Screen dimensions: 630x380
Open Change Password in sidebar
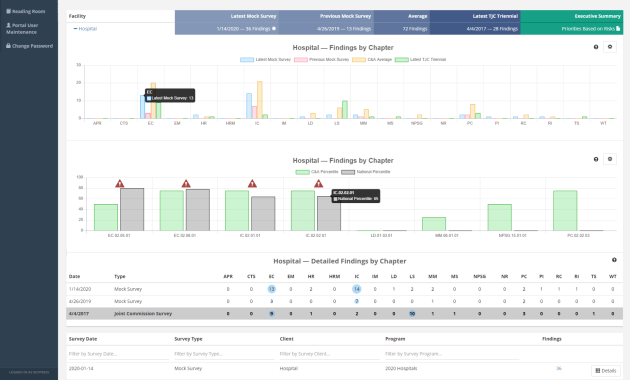[x=29, y=46]
